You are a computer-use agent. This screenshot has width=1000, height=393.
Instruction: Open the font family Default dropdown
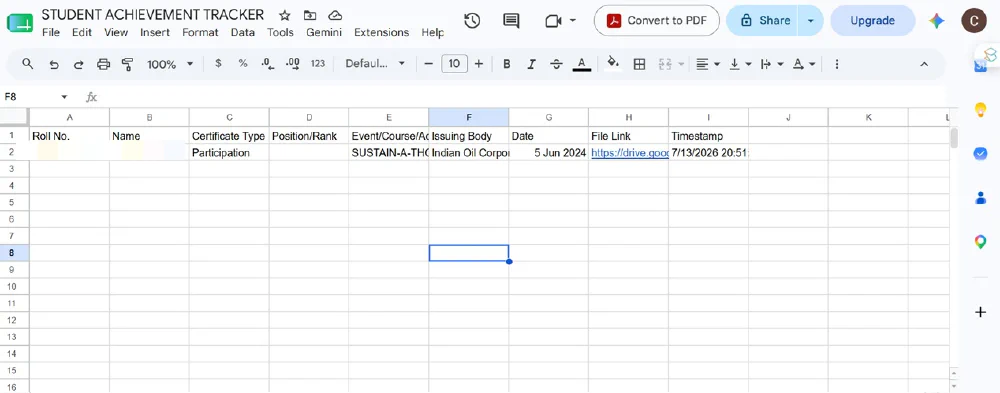375,64
